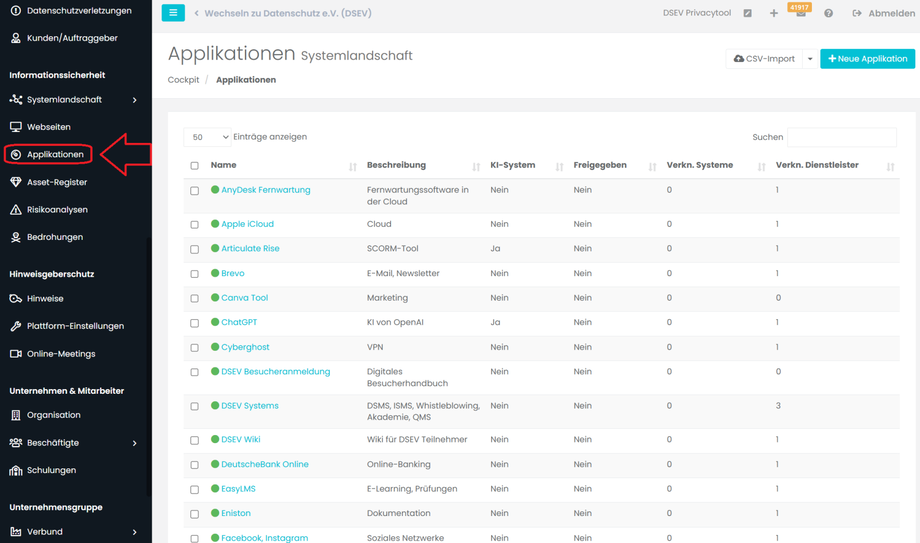Screen dimensions: 920x543
Task: Open the CSV-Import dropdown arrow
Action: [810, 59]
